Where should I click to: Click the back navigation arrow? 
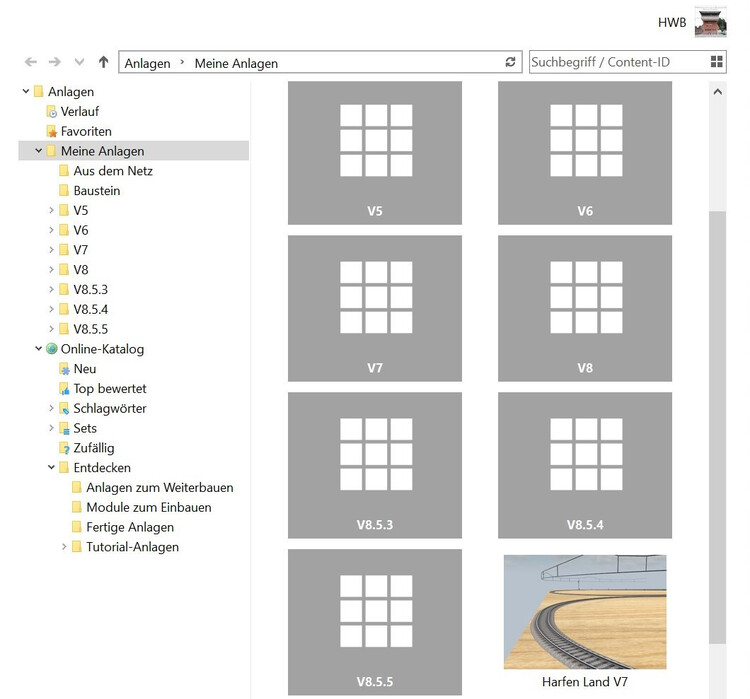point(31,62)
